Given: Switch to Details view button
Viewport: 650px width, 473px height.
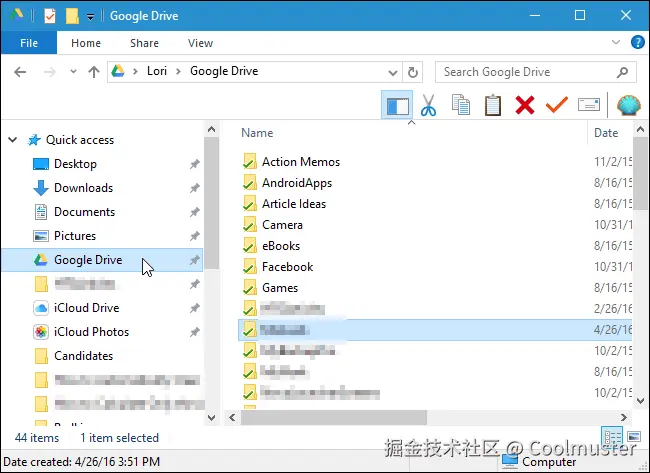Looking at the screenshot, I should 612,436.
